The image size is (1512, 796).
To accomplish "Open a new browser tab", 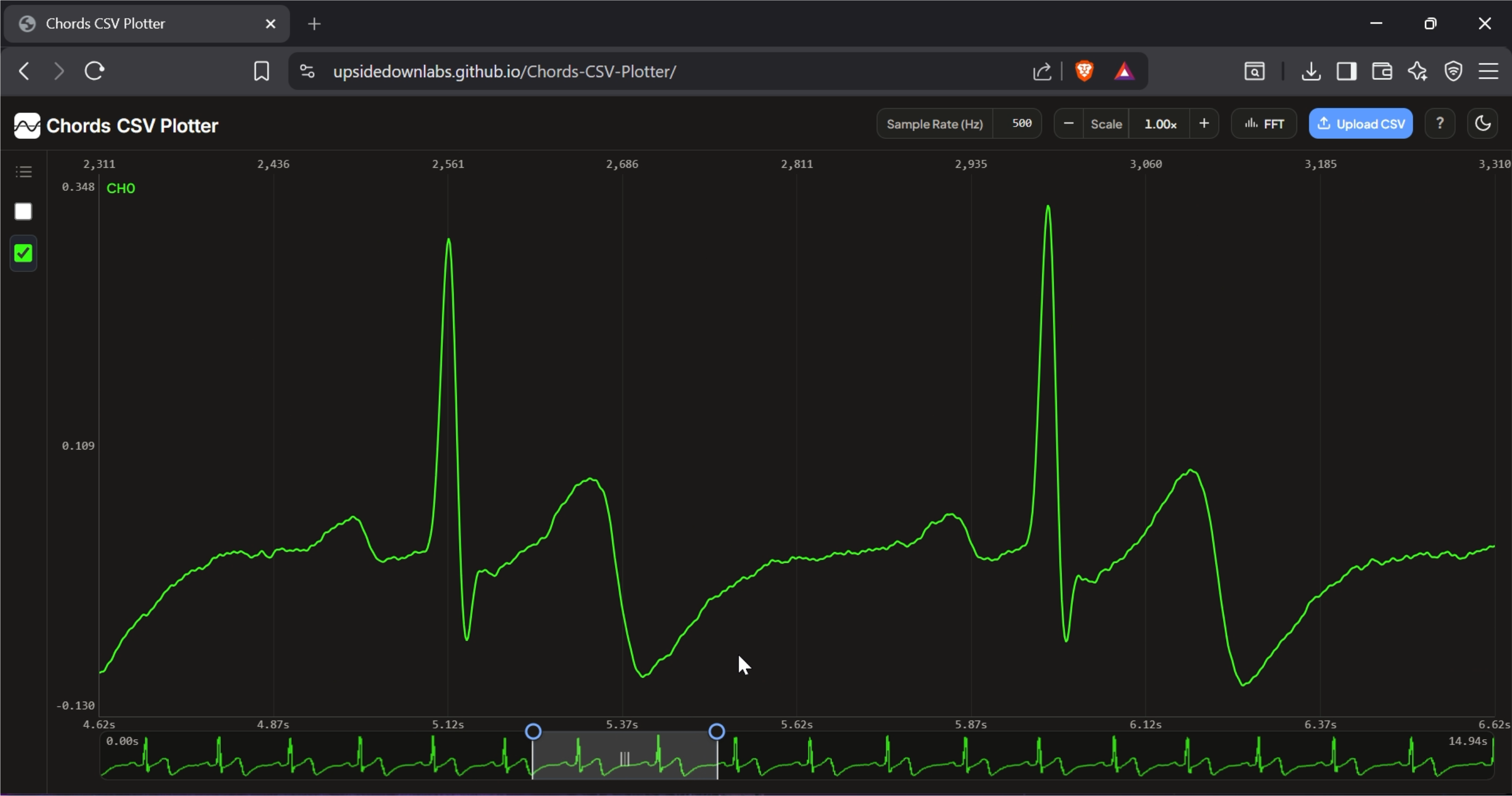I will (315, 24).
